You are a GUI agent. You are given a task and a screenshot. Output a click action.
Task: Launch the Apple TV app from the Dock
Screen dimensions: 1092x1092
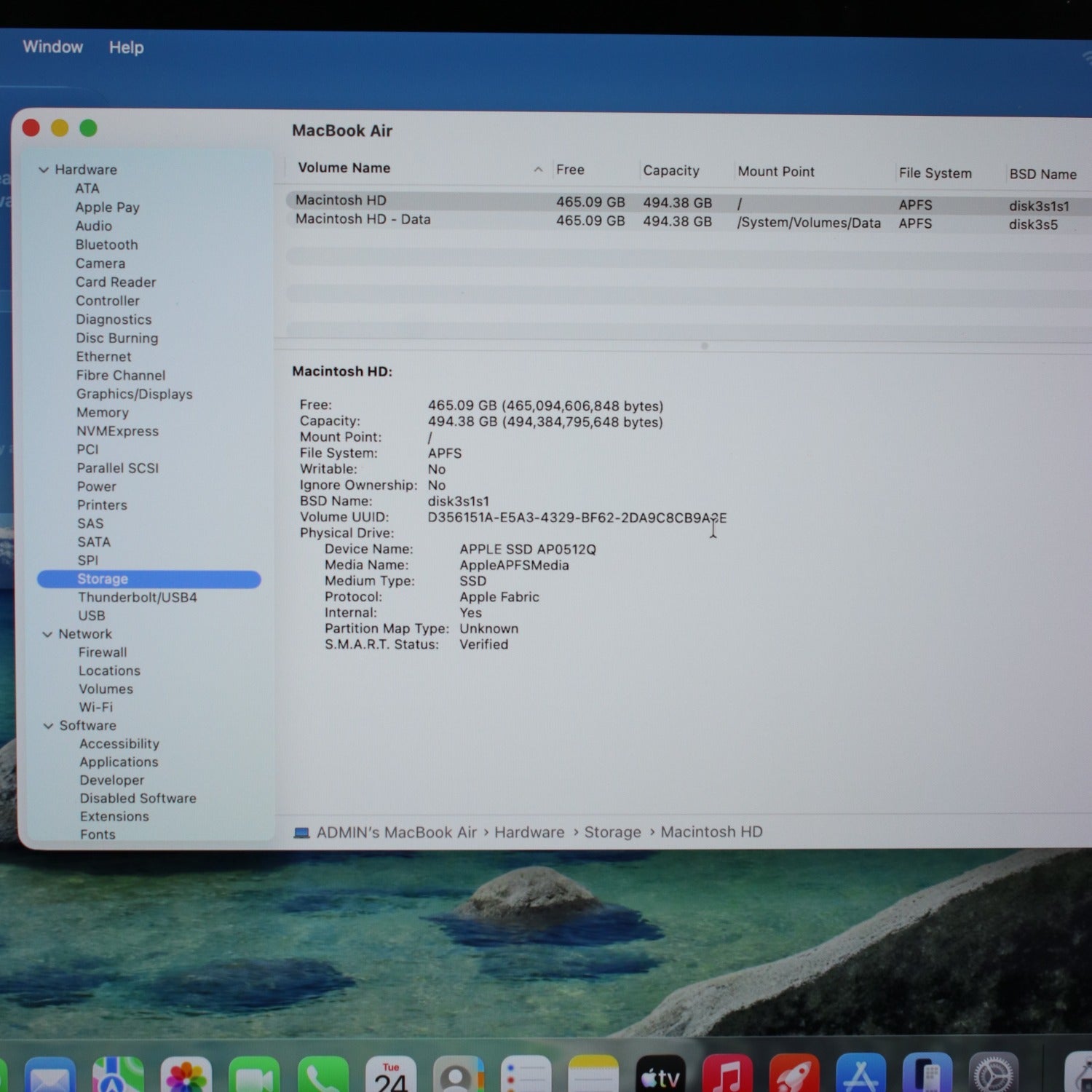click(661, 1075)
